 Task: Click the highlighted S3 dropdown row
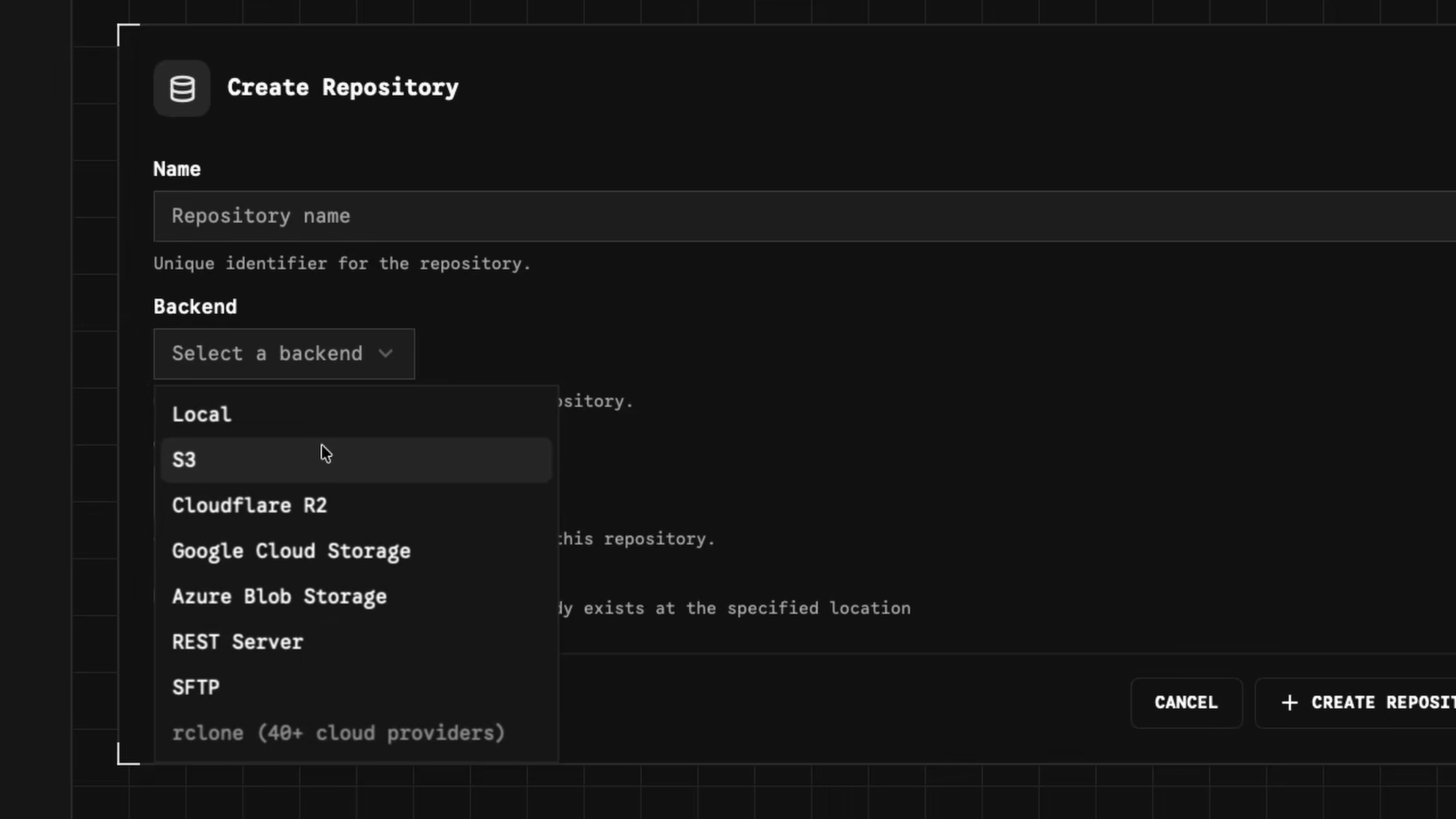coord(356,460)
